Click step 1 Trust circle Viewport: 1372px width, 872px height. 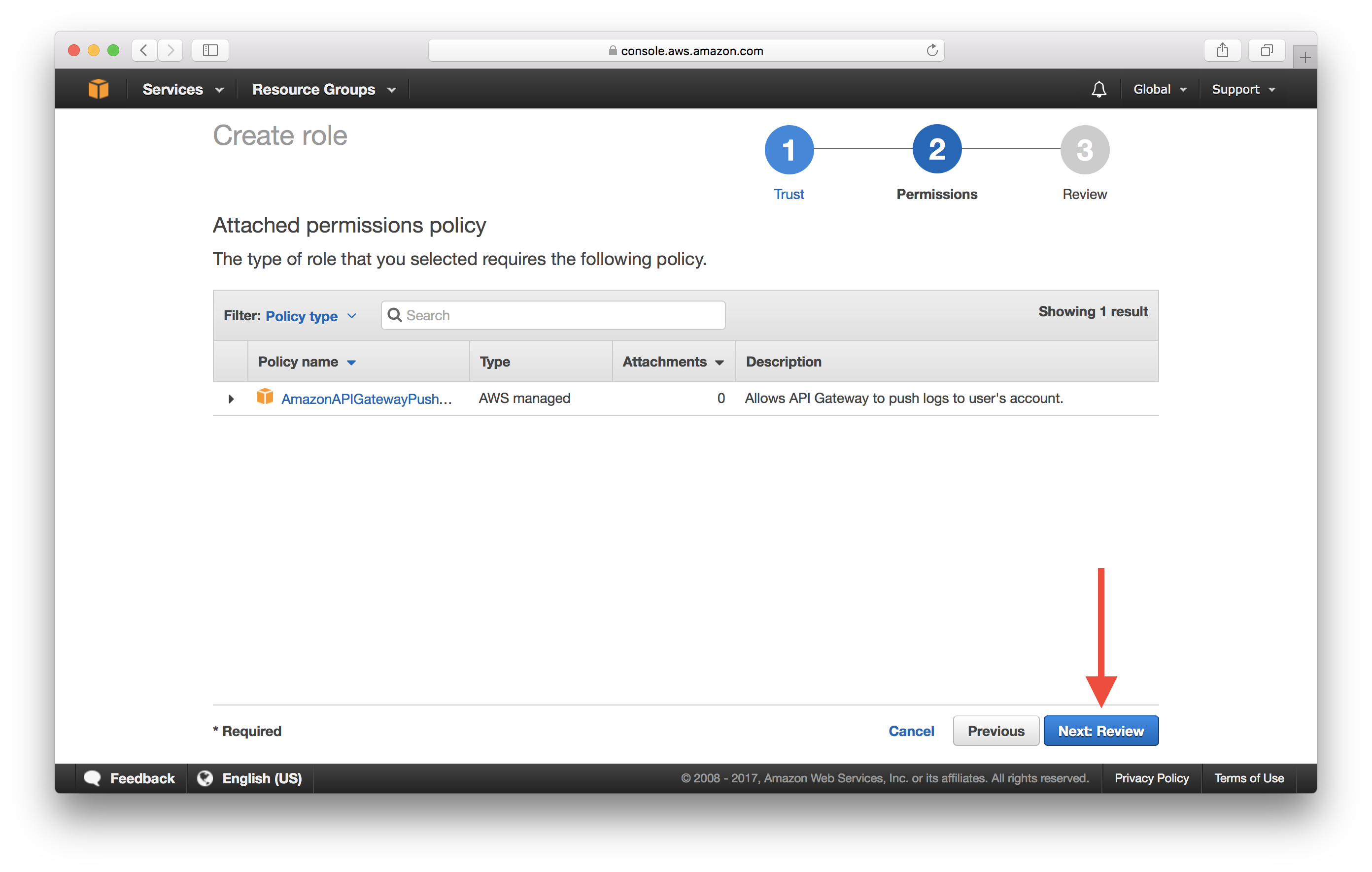click(789, 152)
